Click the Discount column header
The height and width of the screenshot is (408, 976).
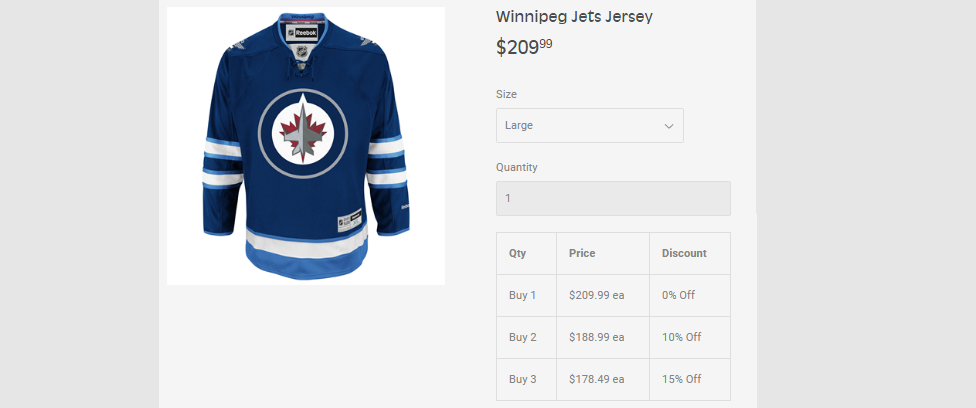pyautogui.click(x=684, y=254)
